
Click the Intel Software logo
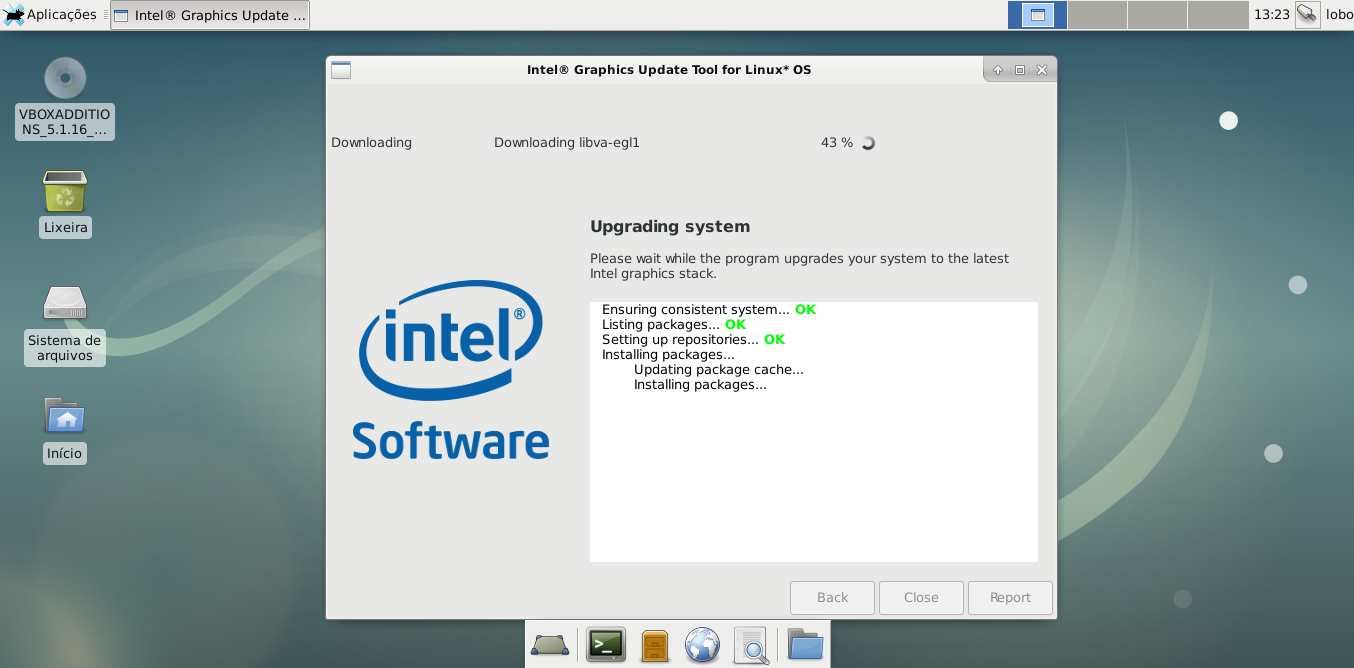click(451, 370)
